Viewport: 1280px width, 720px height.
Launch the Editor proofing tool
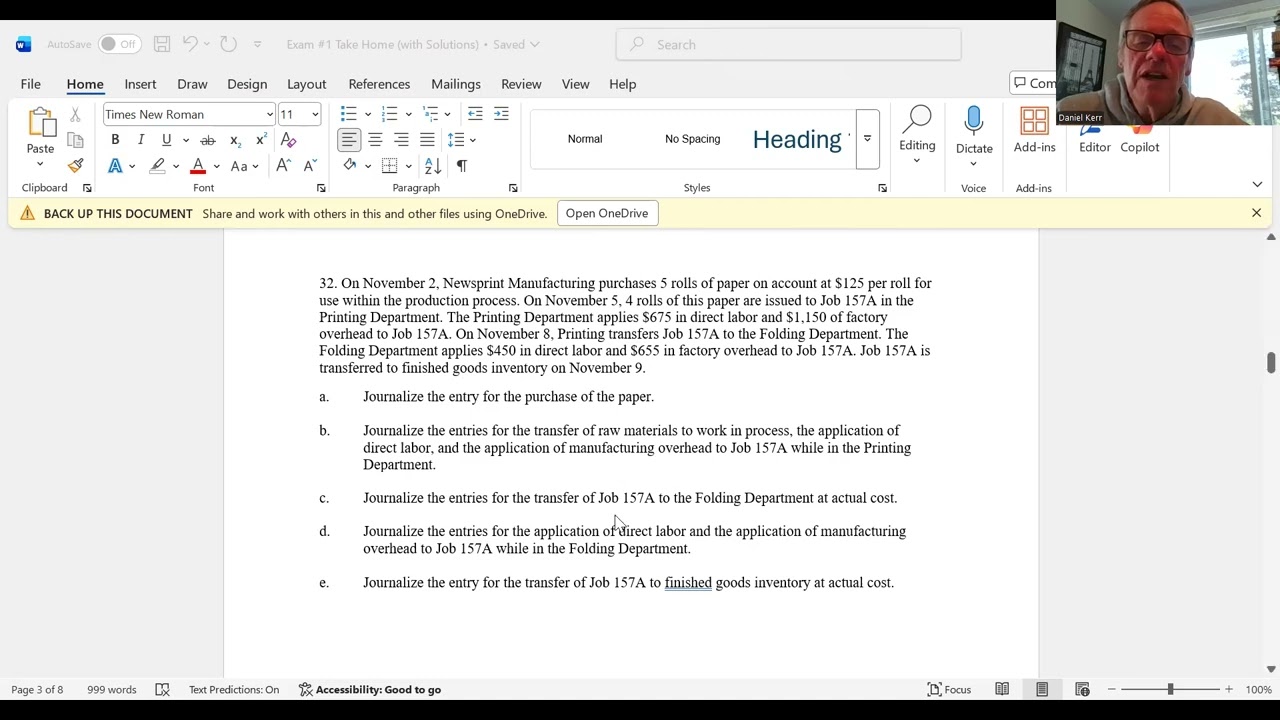click(1094, 138)
